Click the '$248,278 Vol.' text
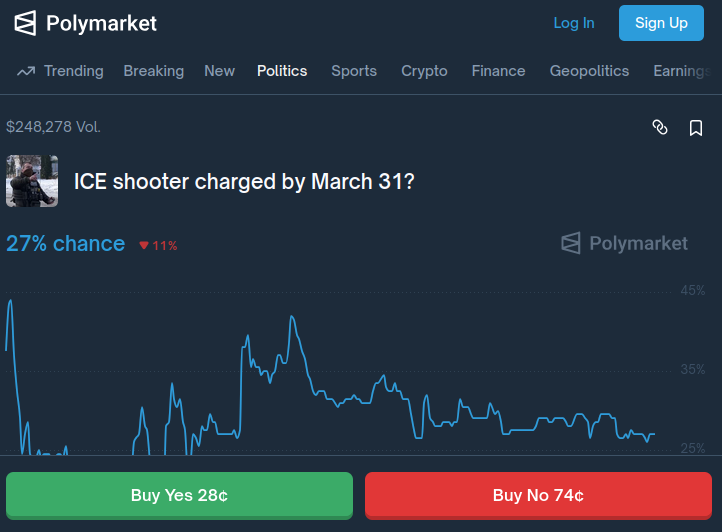 tap(53, 127)
